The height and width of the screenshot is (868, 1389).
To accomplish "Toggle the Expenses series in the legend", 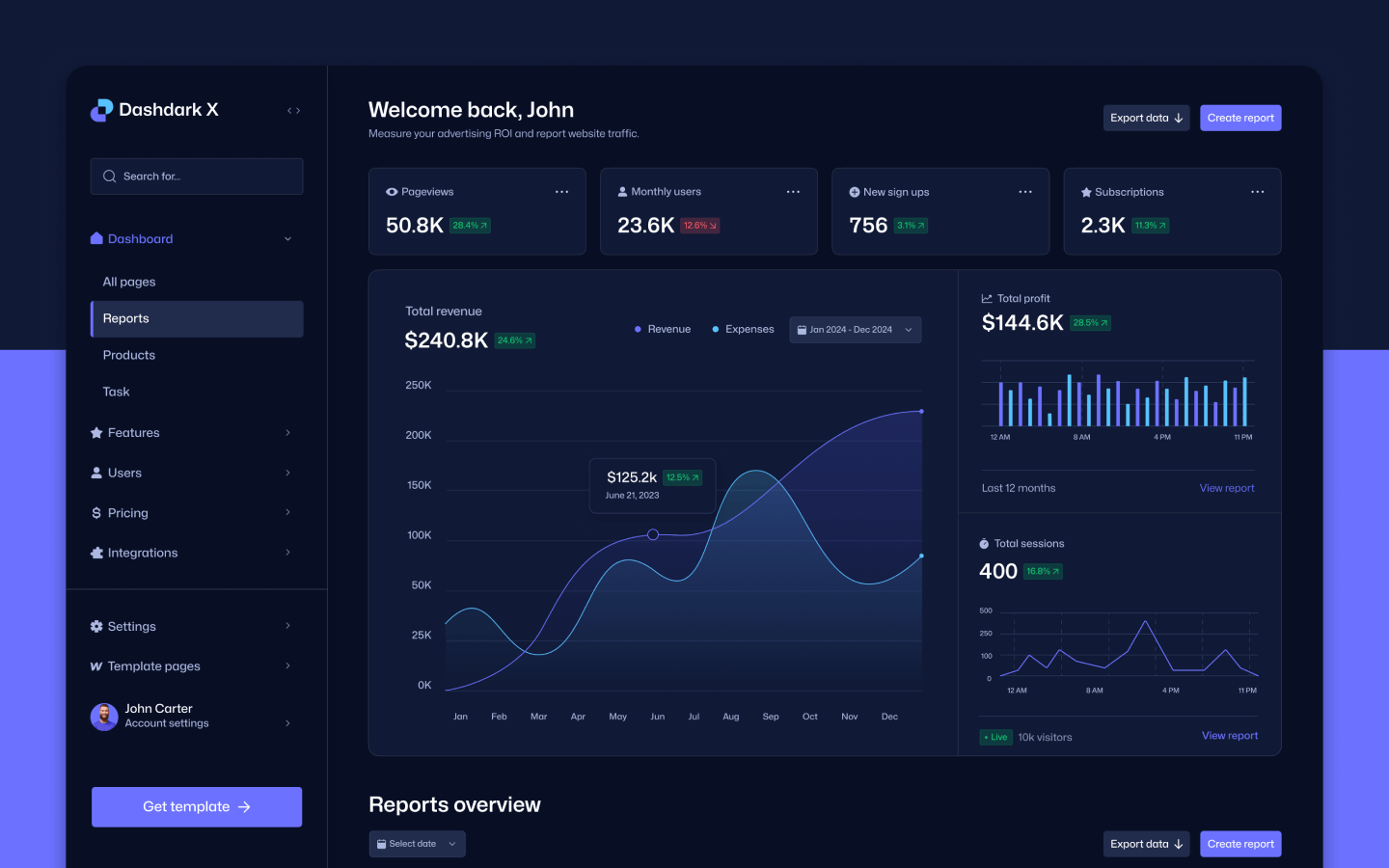I will pyautogui.click(x=743, y=329).
